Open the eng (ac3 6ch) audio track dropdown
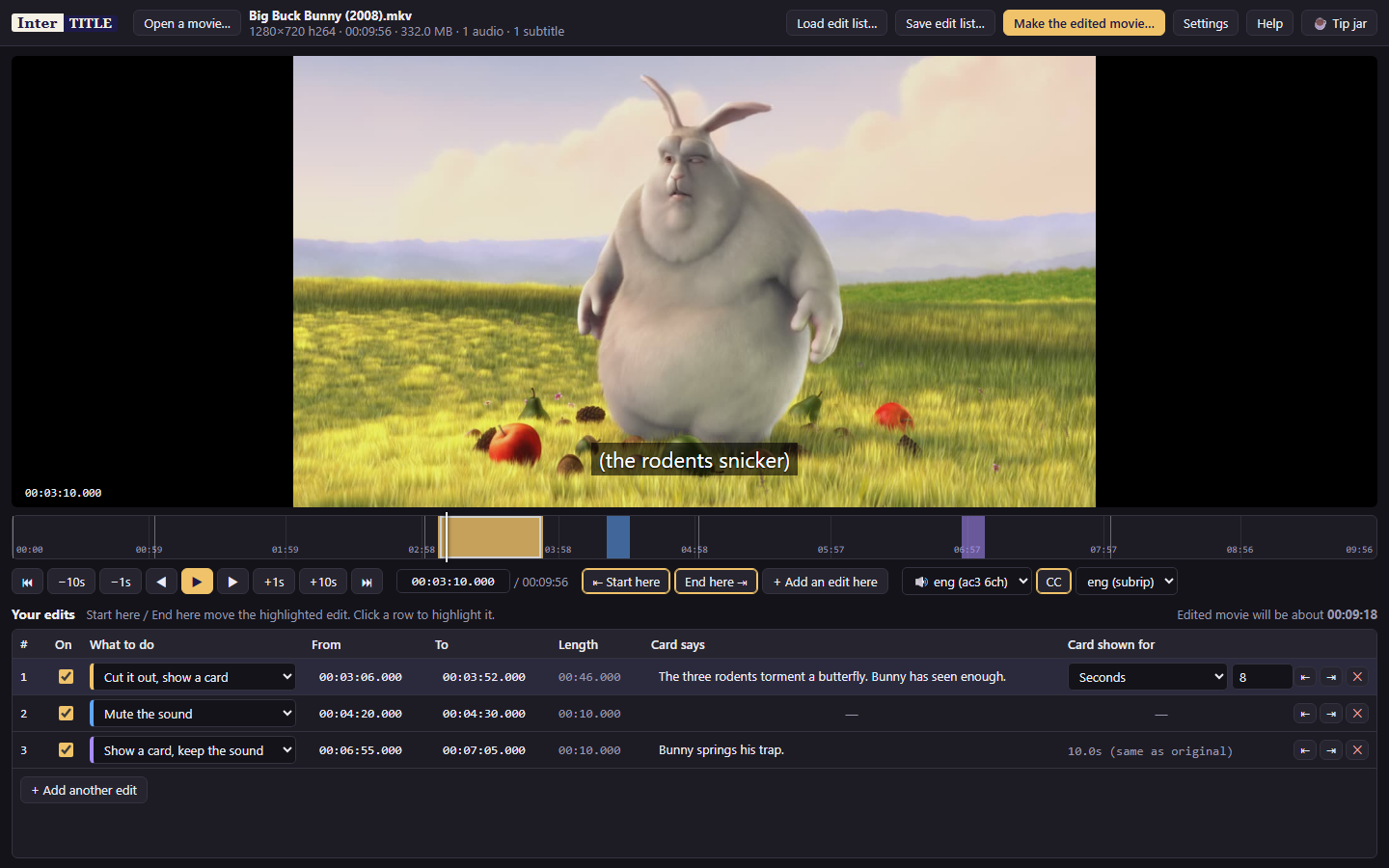 click(x=967, y=582)
